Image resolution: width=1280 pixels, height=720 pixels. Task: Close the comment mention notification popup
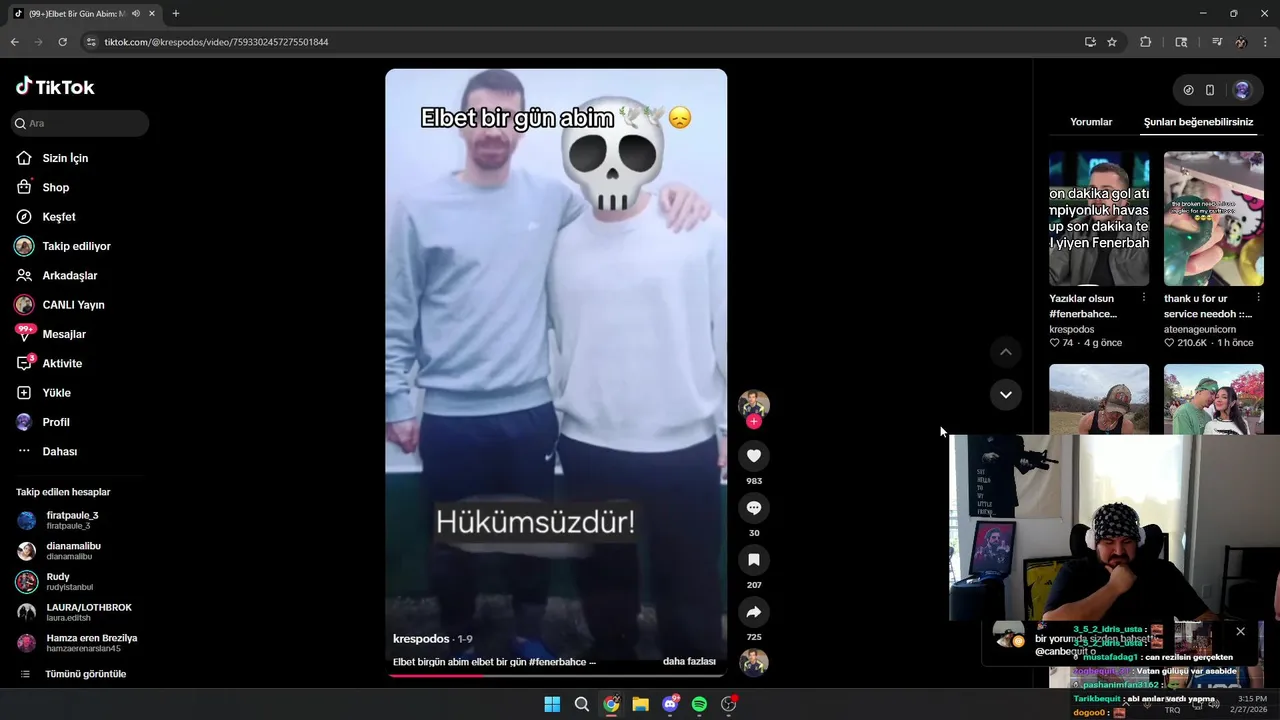click(x=1240, y=631)
